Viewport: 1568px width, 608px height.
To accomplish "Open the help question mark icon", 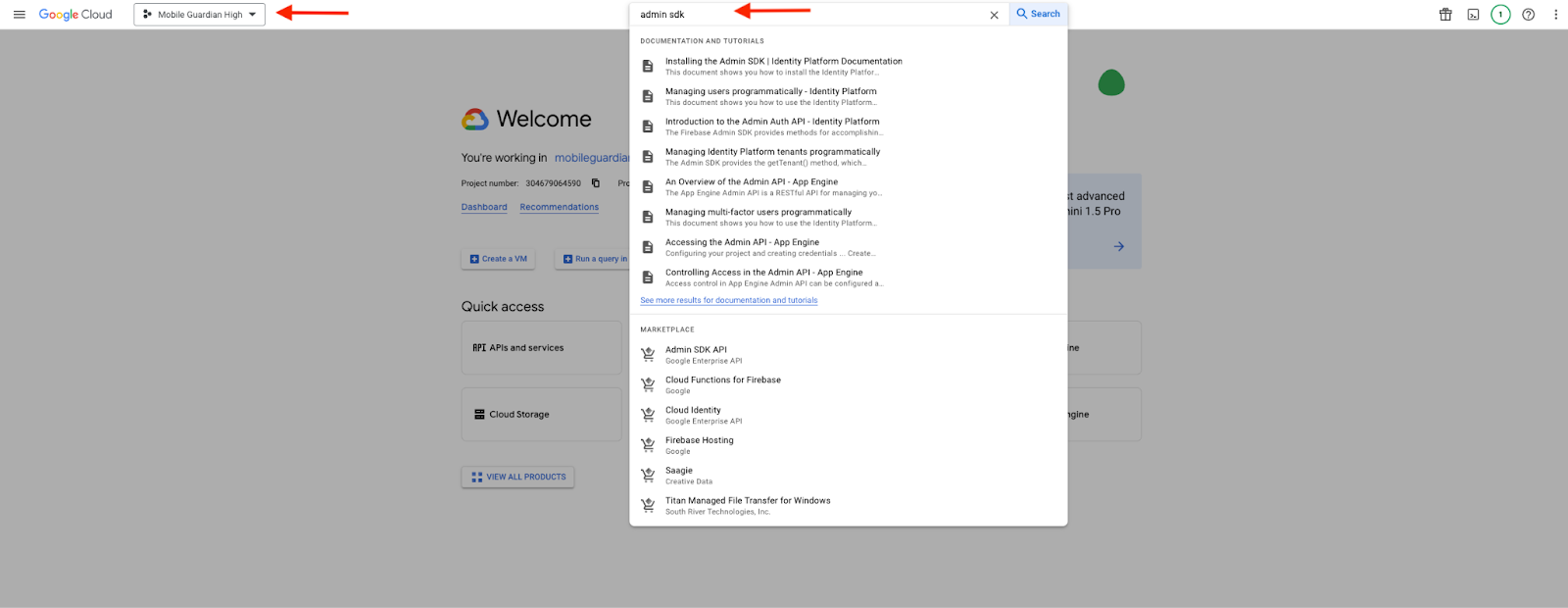I will [x=1528, y=15].
